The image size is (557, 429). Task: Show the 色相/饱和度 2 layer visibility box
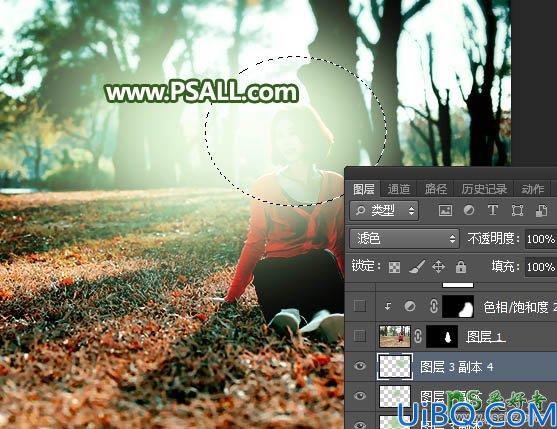(360, 306)
